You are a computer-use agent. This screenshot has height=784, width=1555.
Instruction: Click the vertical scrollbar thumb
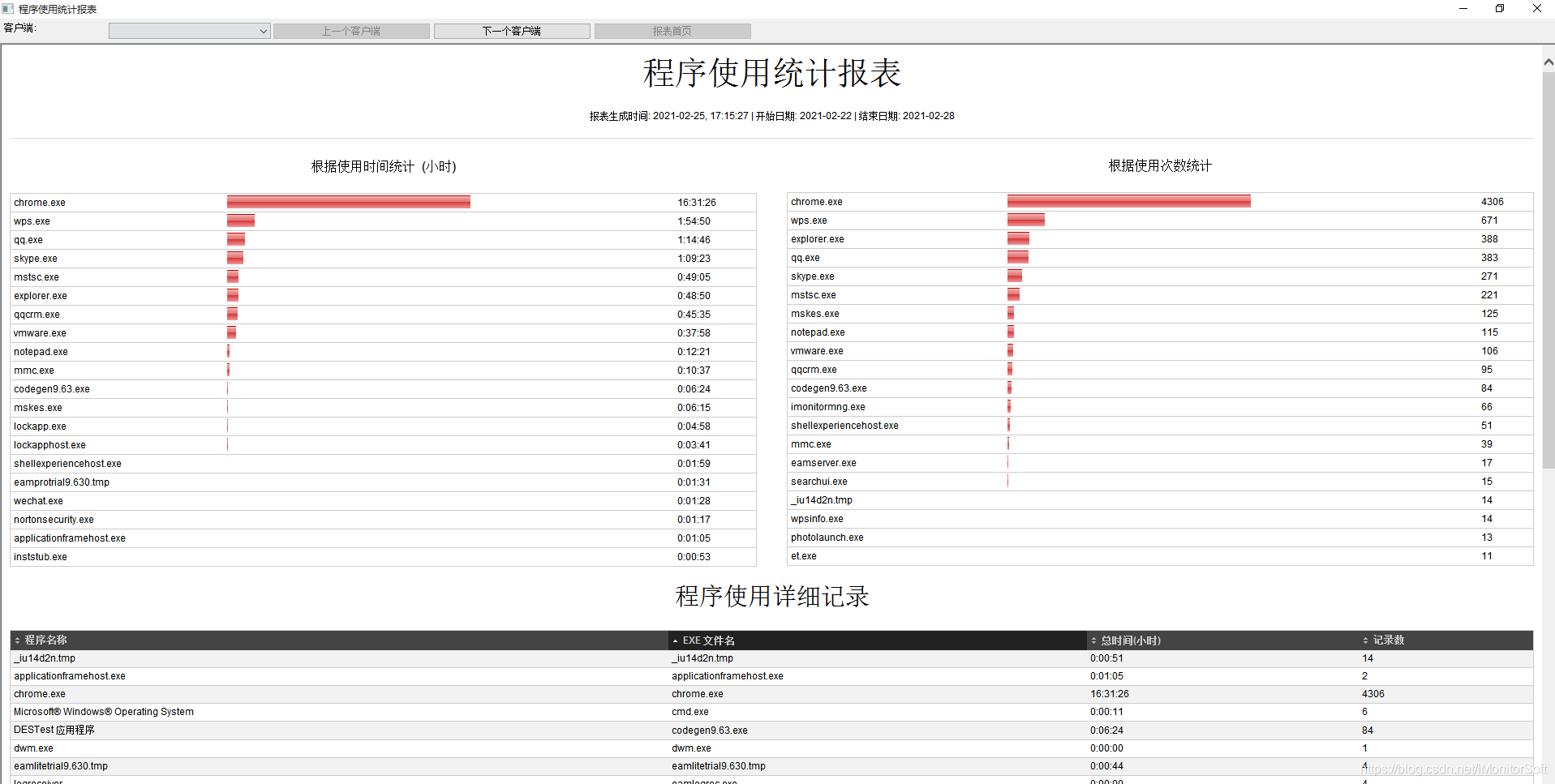1548,272
